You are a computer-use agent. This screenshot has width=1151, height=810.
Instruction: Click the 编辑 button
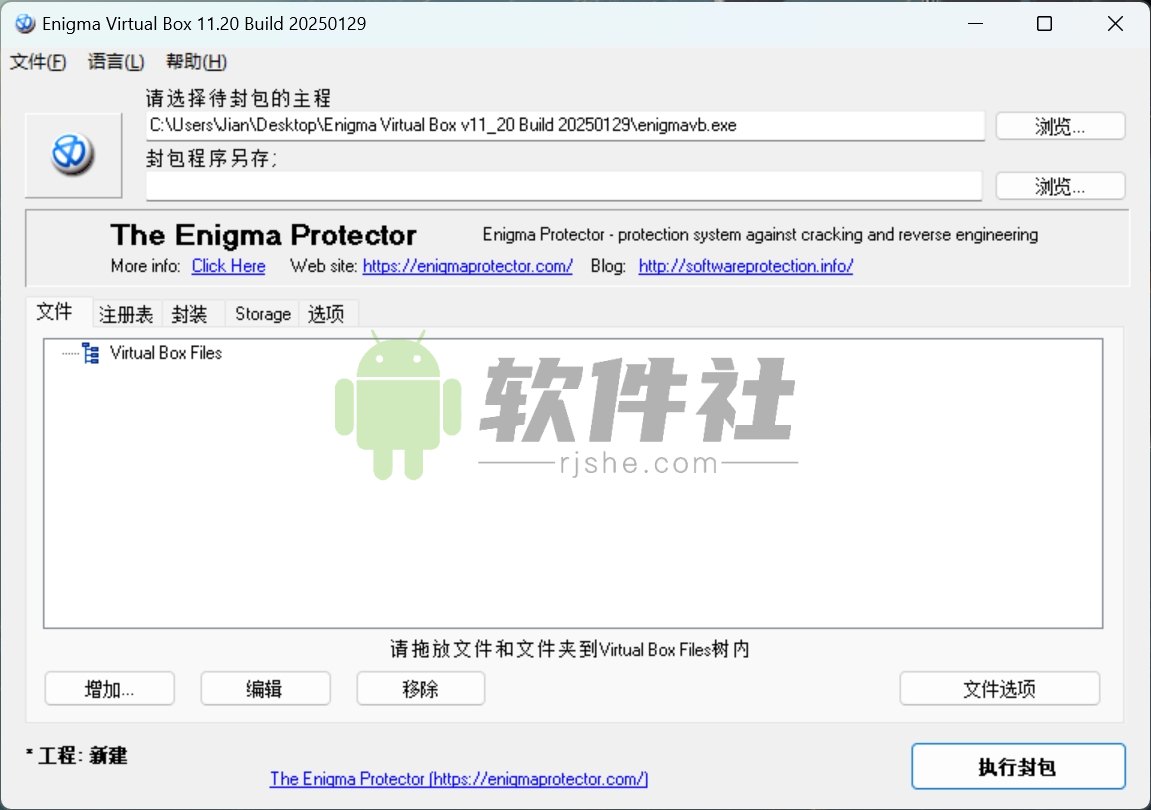click(x=265, y=688)
